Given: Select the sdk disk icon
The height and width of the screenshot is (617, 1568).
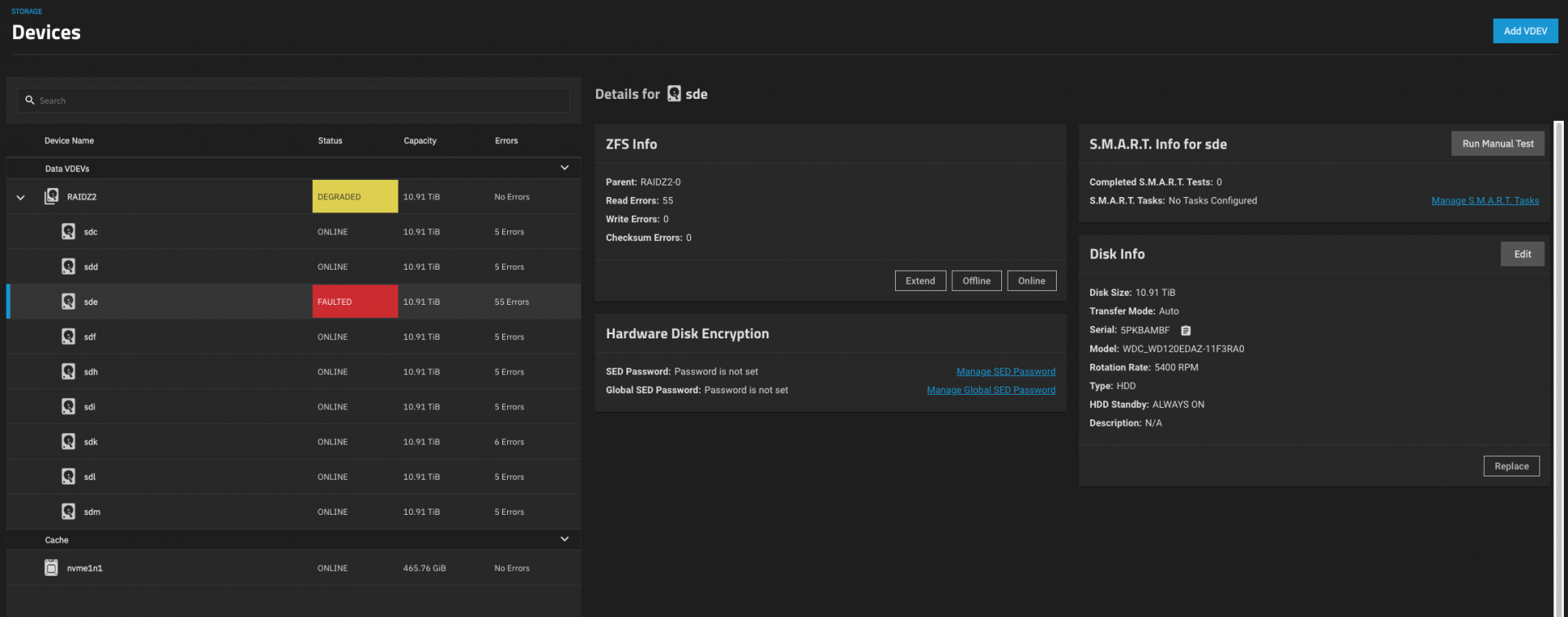Looking at the screenshot, I should coord(69,442).
